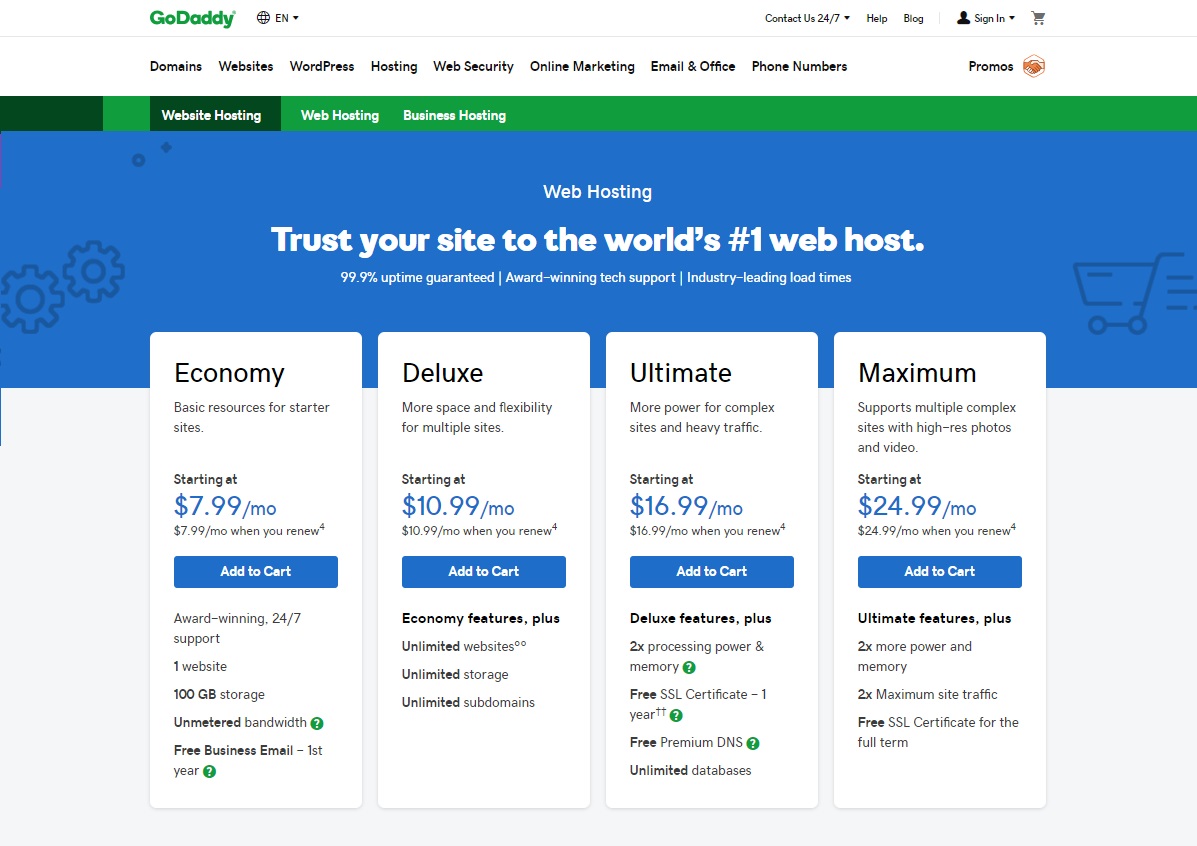Viewport: 1197px width, 846px height.
Task: Click help icon beside Free SSL Certificate
Action: [676, 715]
